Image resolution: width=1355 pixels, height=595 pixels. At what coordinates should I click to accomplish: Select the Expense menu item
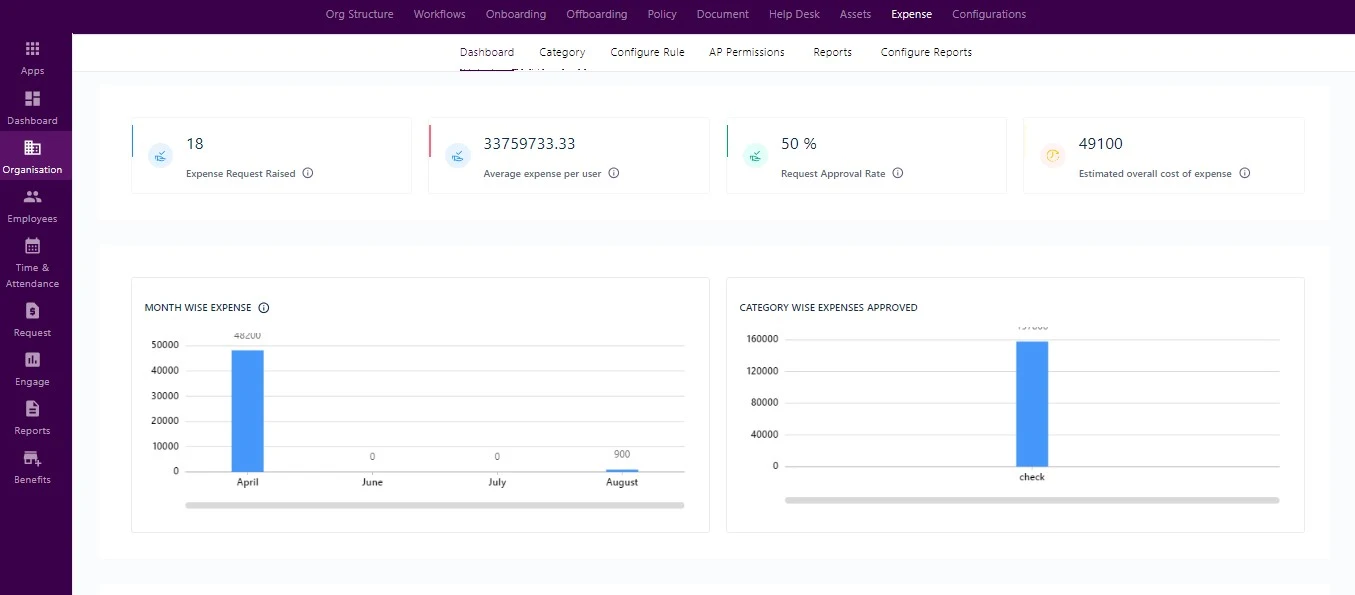click(911, 14)
